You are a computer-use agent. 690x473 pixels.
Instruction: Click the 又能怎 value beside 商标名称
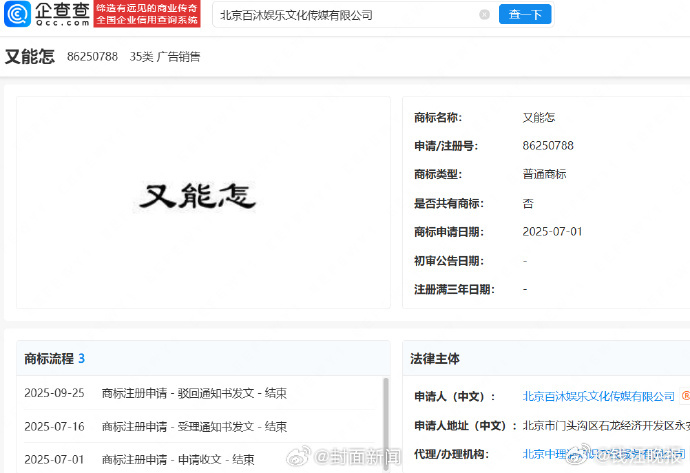[539, 117]
